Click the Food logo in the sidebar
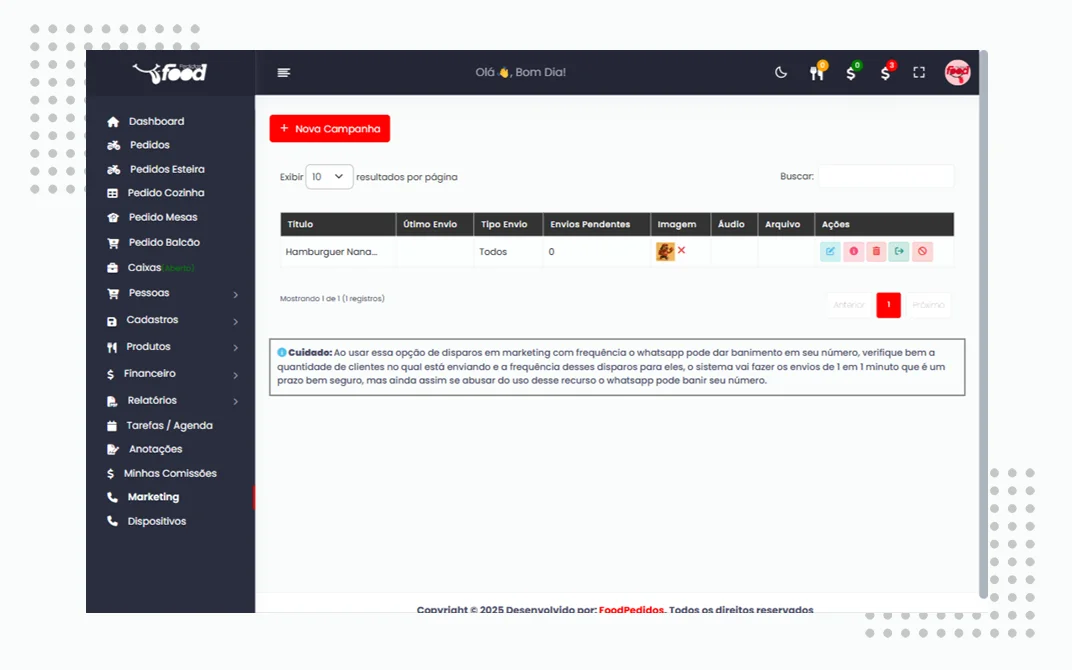Image resolution: width=1072 pixels, height=670 pixels. click(x=170, y=72)
